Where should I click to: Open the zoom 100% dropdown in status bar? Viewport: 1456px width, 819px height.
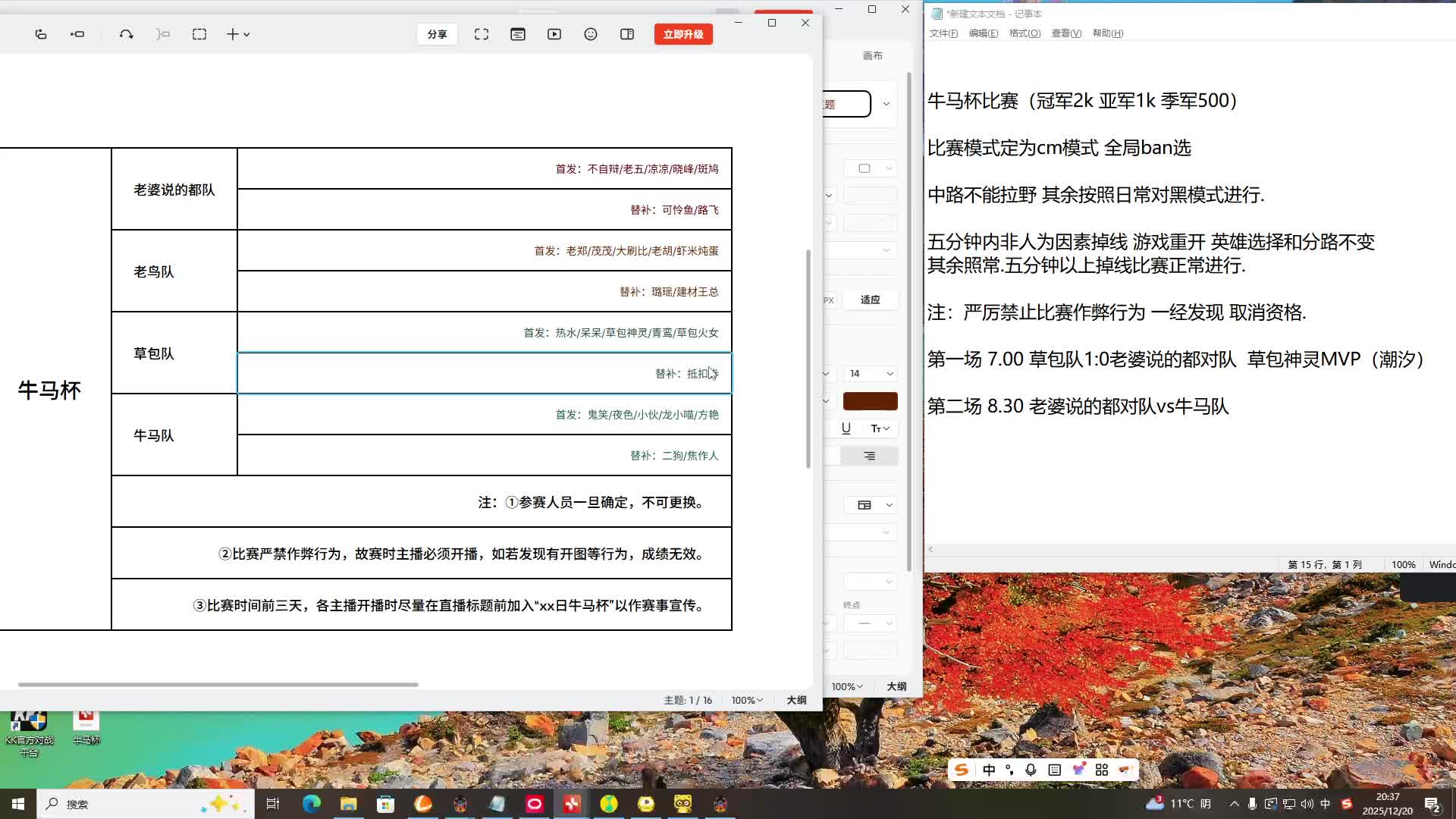tap(746, 700)
